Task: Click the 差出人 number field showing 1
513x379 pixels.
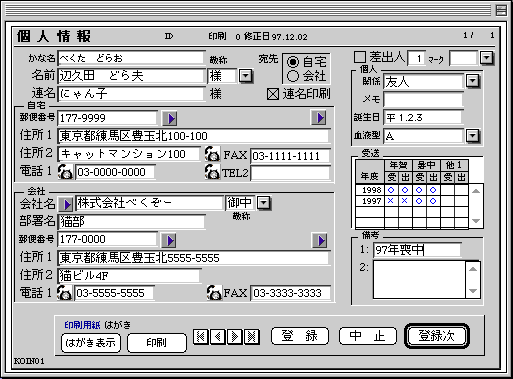Action: pos(416,58)
